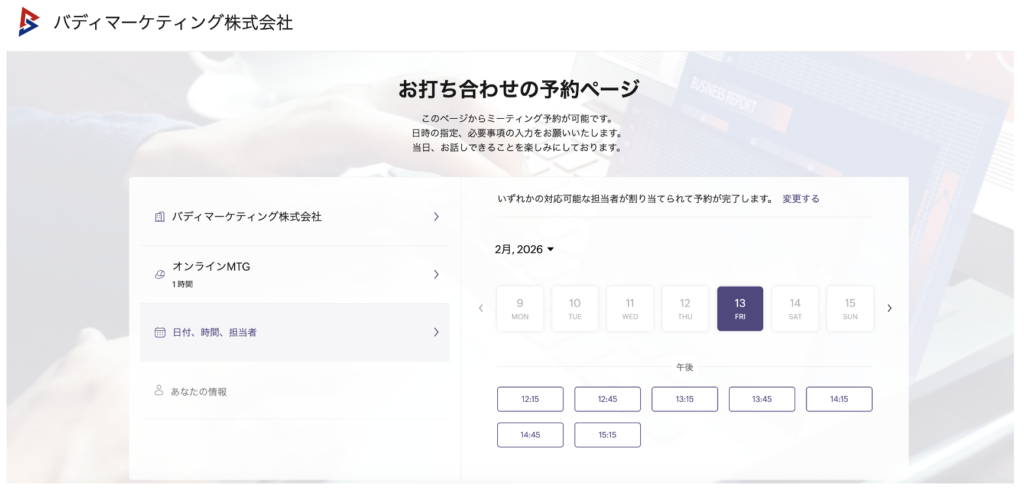Click the person icon beside あなたの情報
Screen dimensions: 1024x500
tap(159, 390)
